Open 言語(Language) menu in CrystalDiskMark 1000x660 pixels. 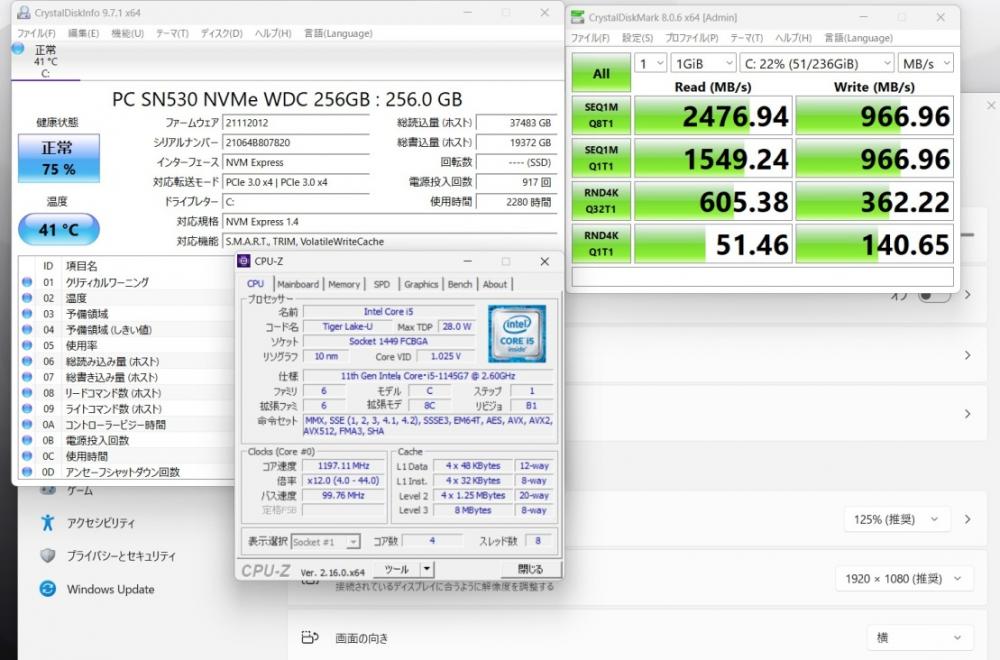[x=858, y=38]
